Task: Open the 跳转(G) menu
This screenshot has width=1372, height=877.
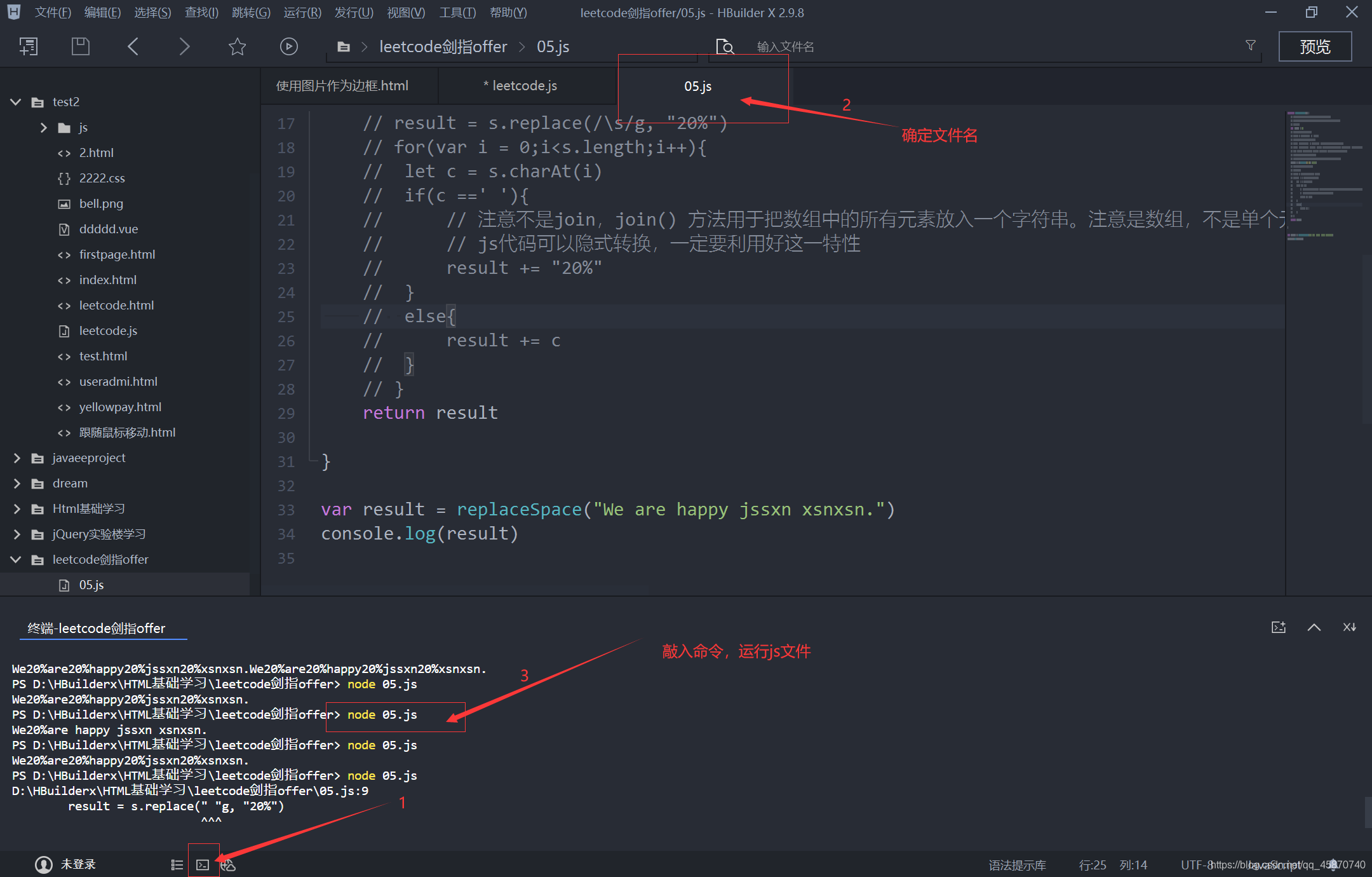Action: pyautogui.click(x=251, y=13)
